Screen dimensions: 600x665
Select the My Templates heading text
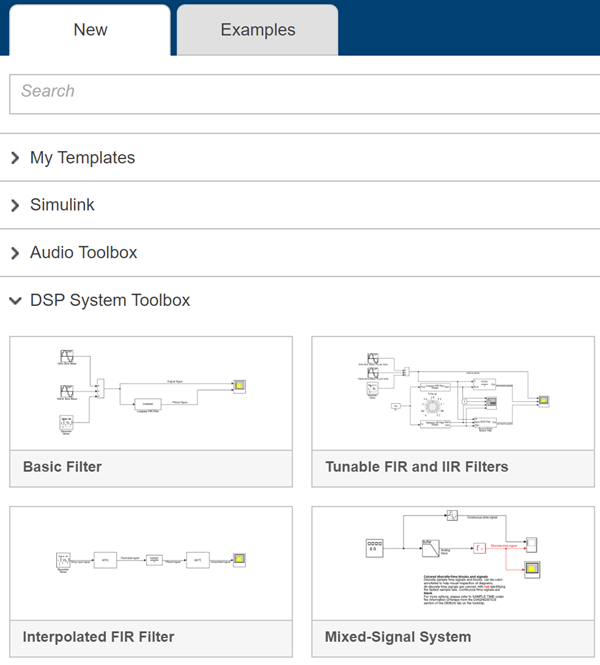coord(83,158)
